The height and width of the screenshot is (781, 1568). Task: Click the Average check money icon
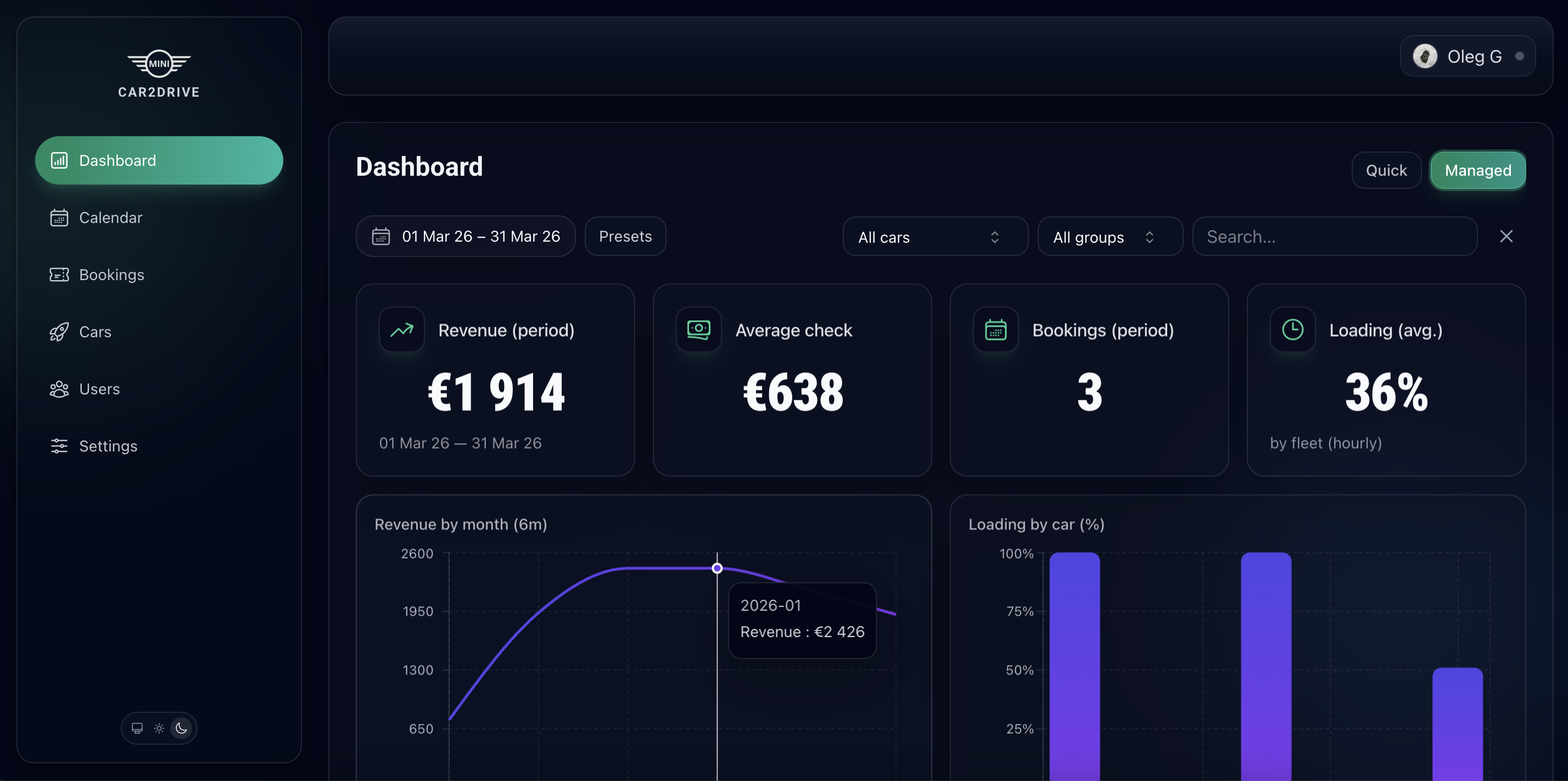[x=698, y=330]
